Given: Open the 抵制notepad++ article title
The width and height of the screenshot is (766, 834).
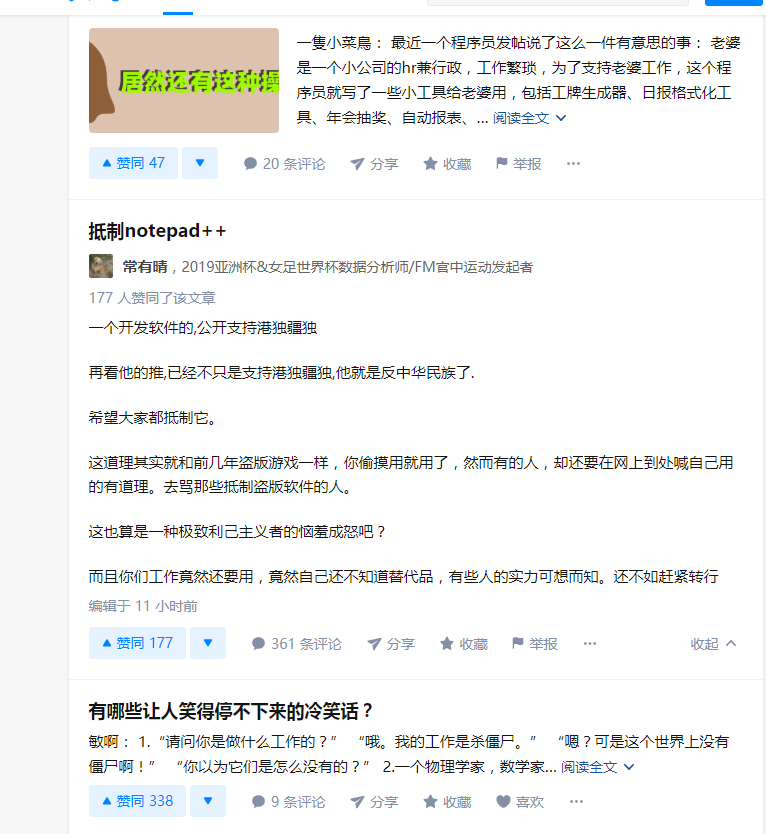Looking at the screenshot, I should [157, 231].
